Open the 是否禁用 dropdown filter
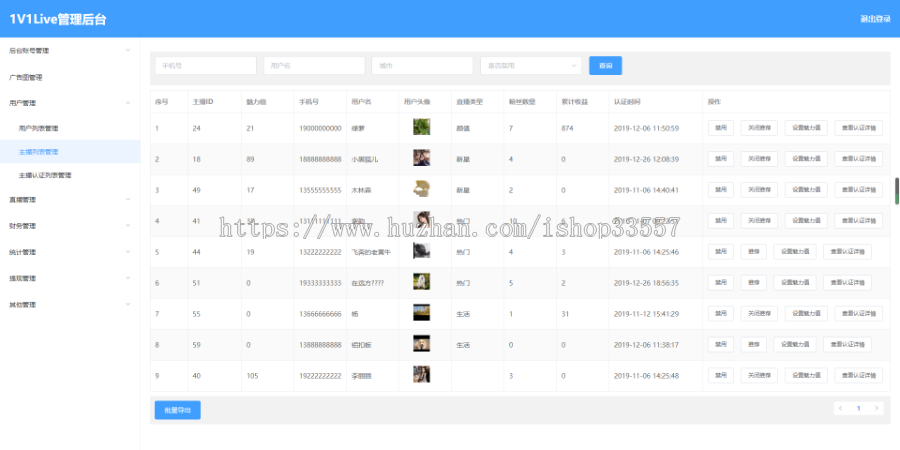Image resolution: width=900 pixels, height=450 pixels. [x=531, y=65]
